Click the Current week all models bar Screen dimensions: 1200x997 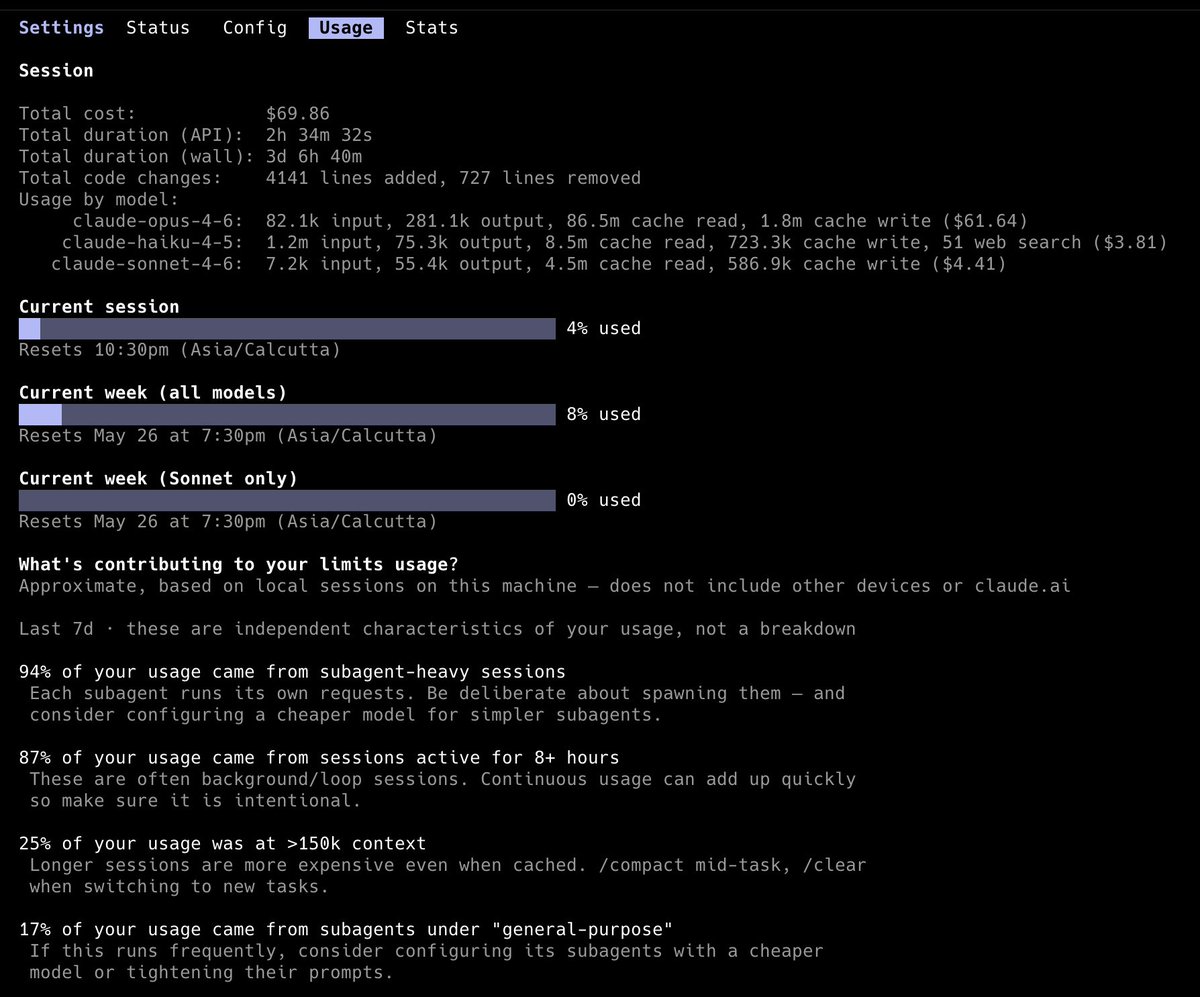pyautogui.click(x=287, y=415)
